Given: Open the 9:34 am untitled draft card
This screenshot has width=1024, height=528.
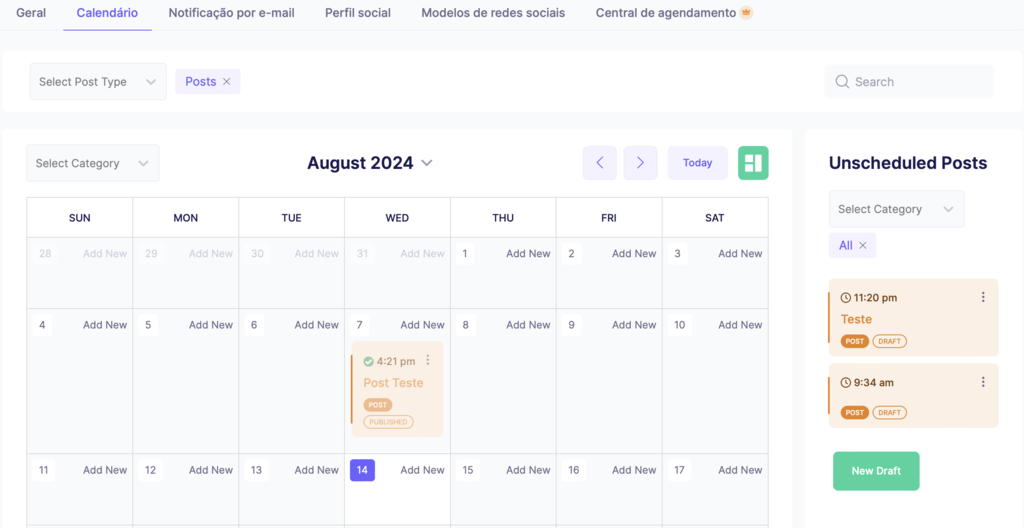Looking at the screenshot, I should click(x=913, y=396).
